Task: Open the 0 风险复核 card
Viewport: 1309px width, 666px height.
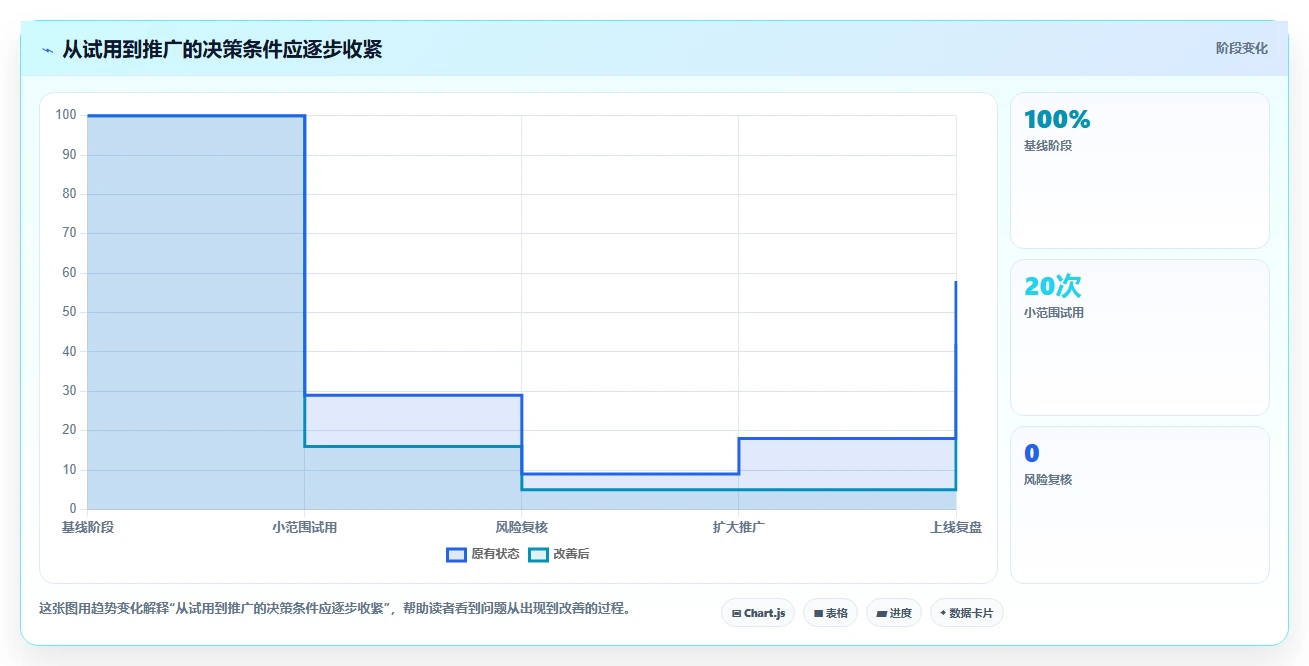Action: [1139, 504]
